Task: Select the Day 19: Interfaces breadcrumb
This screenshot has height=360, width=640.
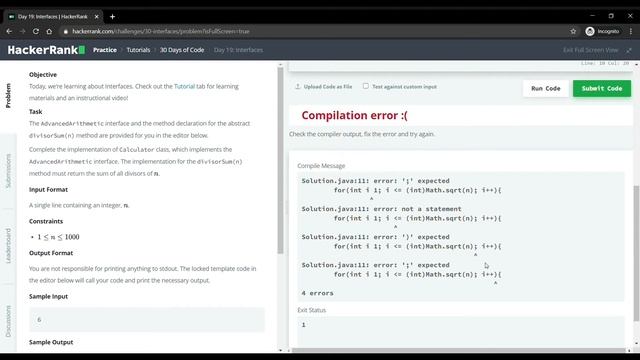Action: pos(238,50)
